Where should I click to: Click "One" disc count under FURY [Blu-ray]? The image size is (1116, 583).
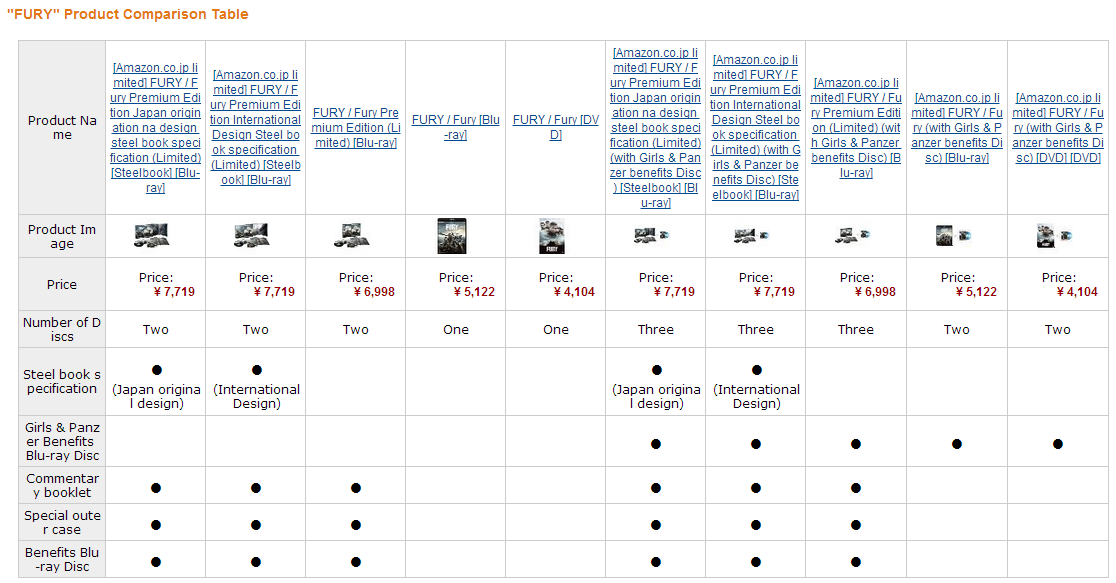456,330
